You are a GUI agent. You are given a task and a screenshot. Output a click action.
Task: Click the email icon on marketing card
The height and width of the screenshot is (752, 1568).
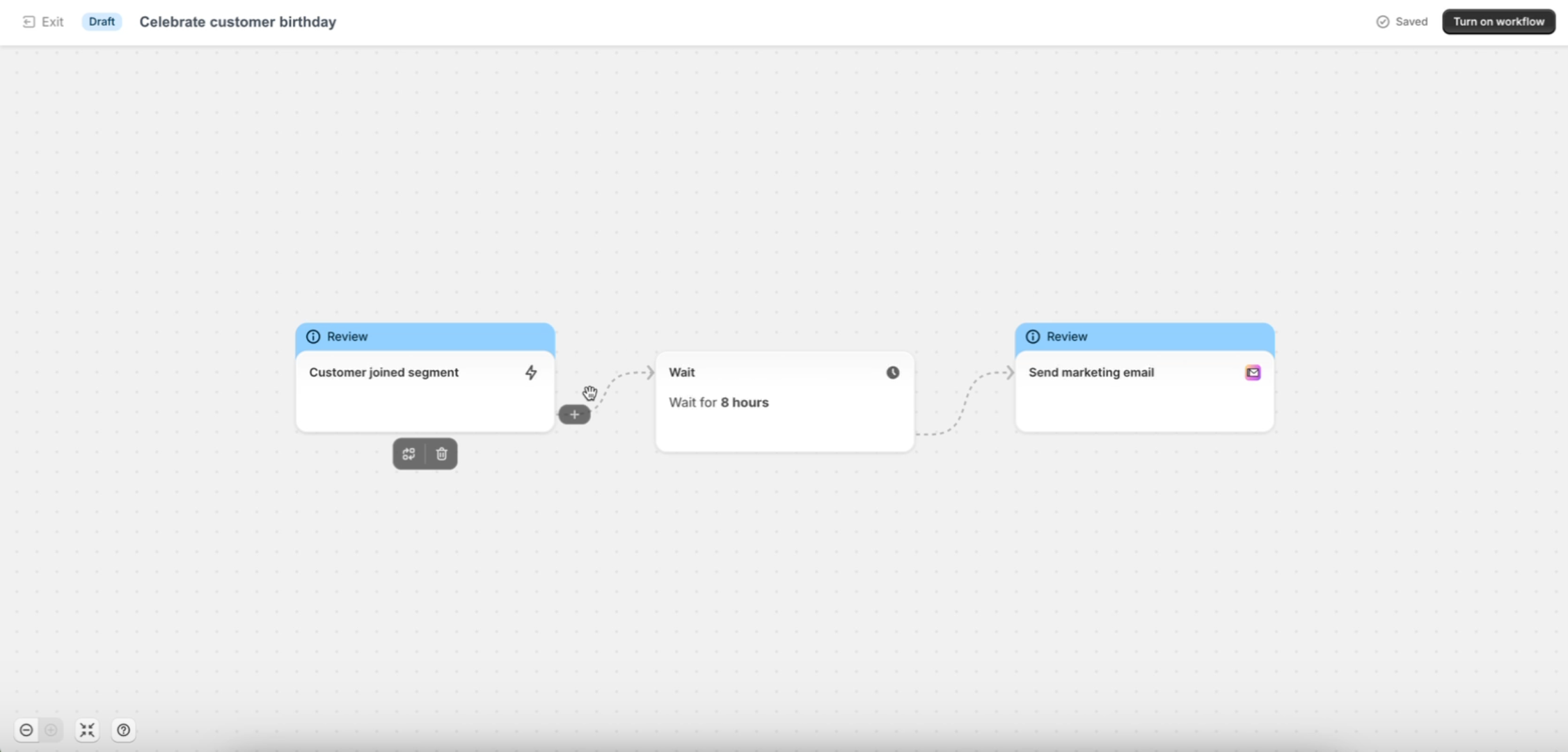1253,373
